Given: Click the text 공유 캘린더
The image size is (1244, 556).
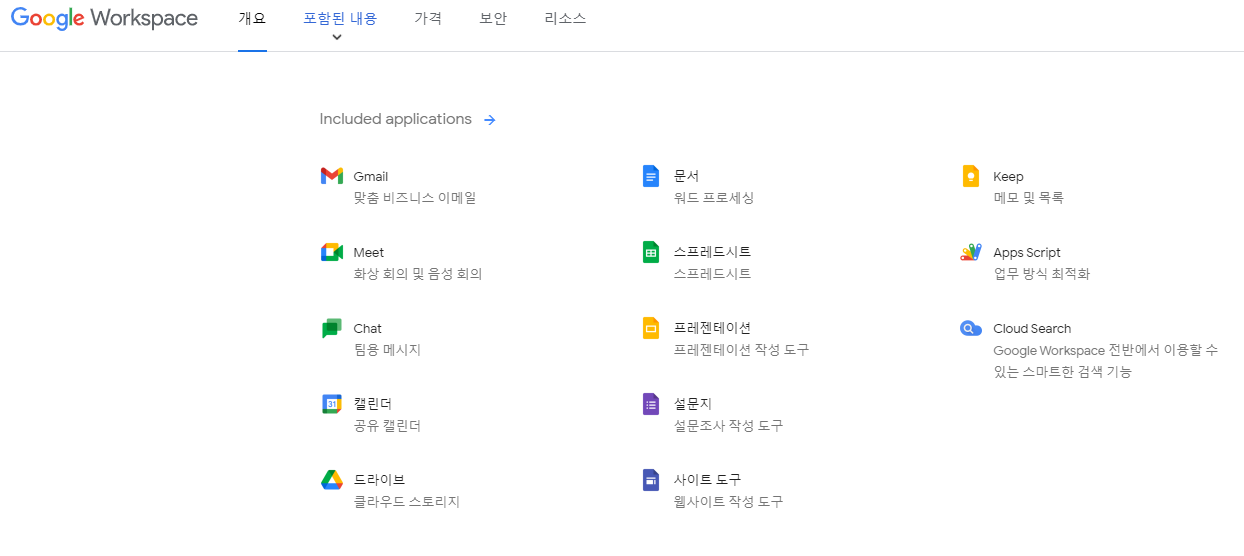Looking at the screenshot, I should (387, 426).
